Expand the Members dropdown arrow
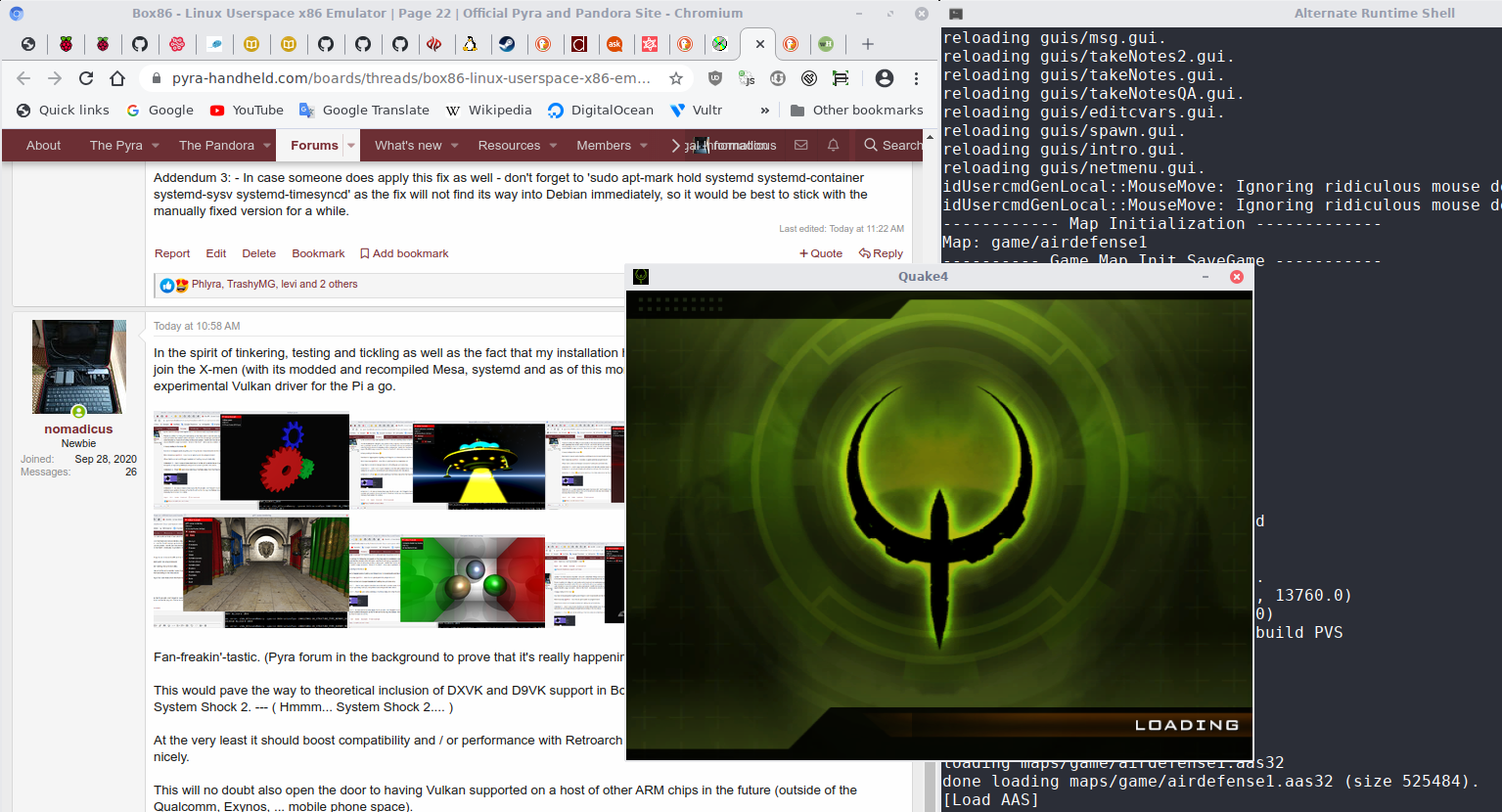This screenshot has height=812, width=1502. tap(644, 146)
